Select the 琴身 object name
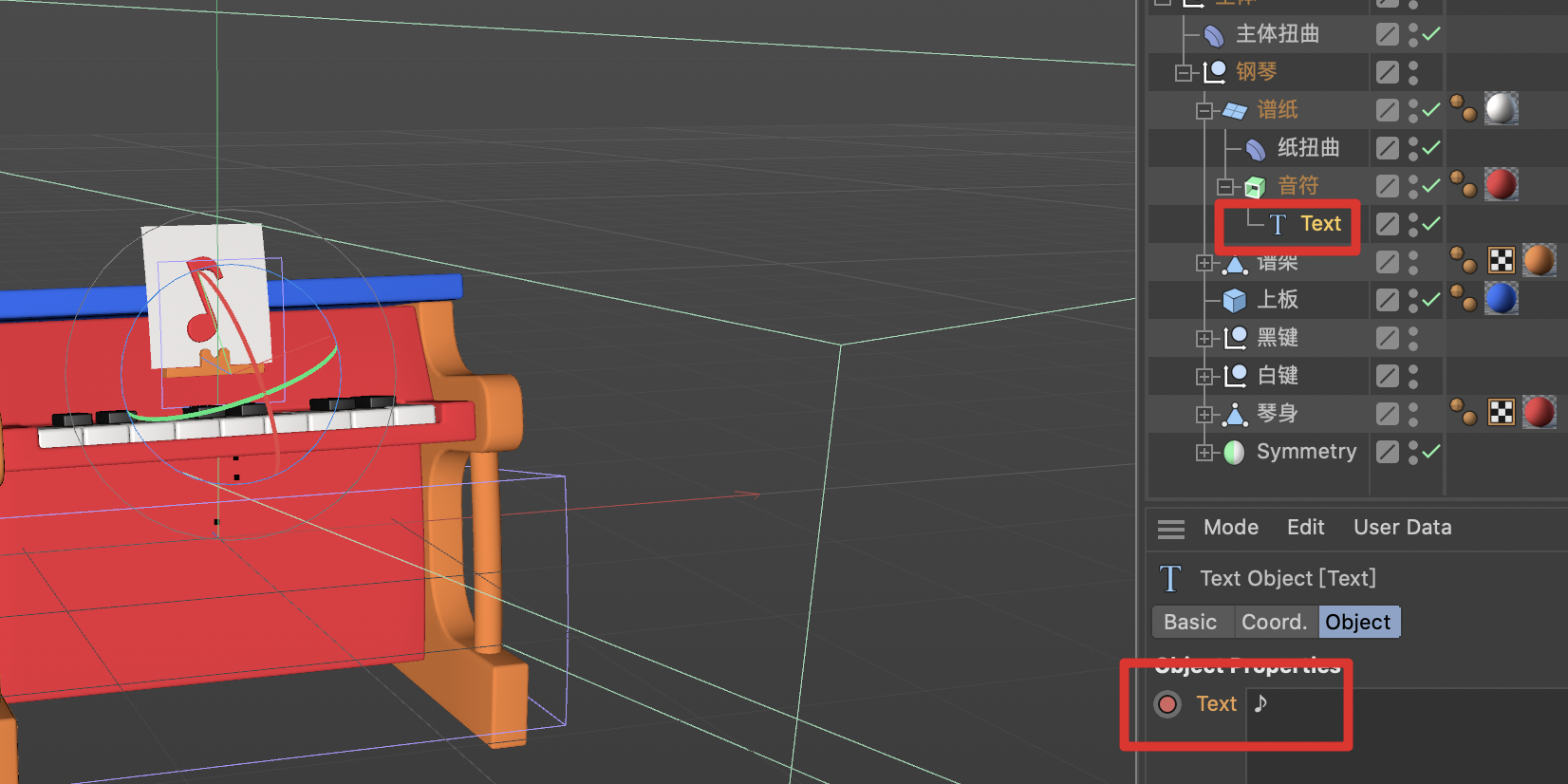Viewport: 1568px width, 784px height. [x=1278, y=414]
